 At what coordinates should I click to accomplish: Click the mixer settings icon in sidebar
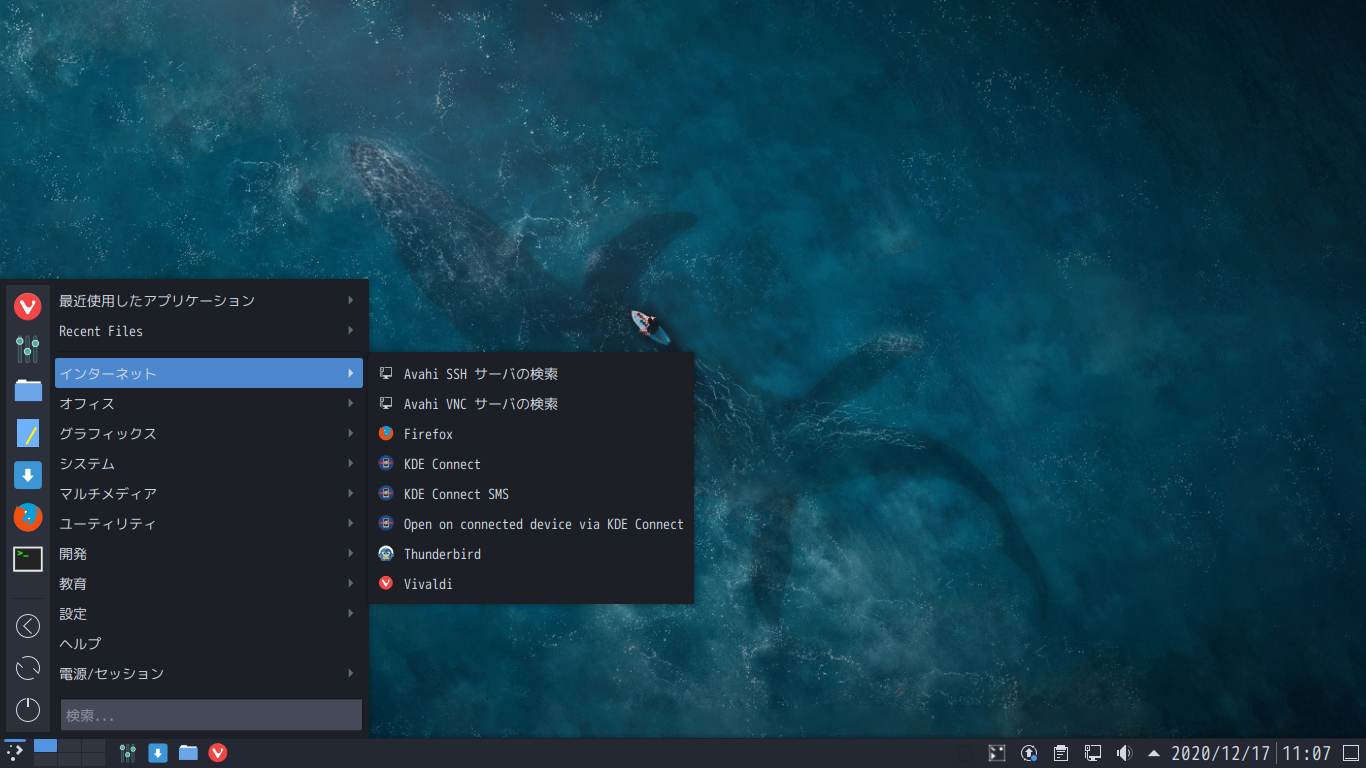point(28,349)
